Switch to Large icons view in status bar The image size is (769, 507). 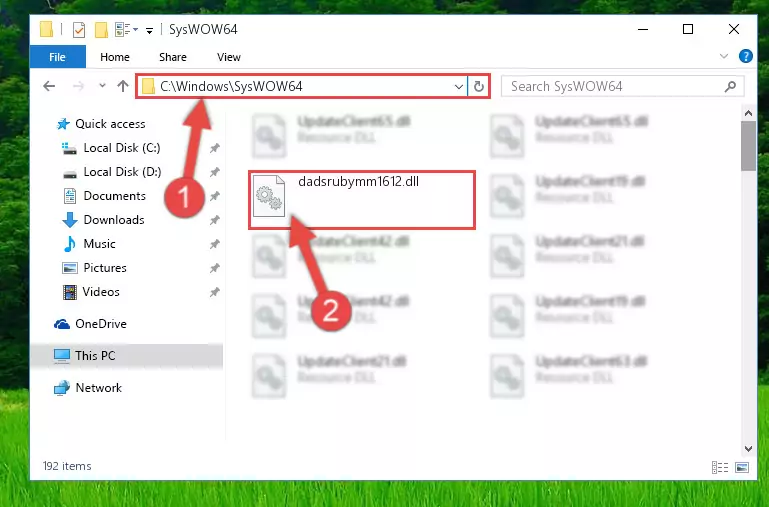tap(742, 467)
